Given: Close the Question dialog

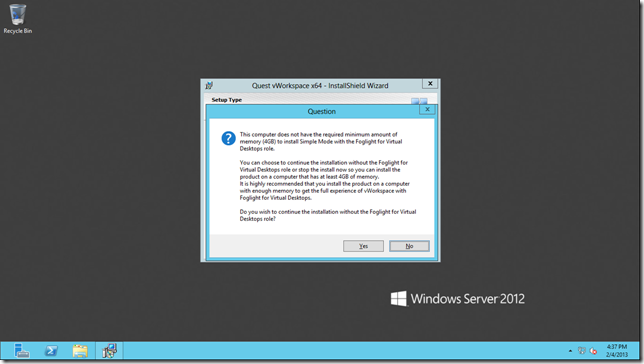Looking at the screenshot, I should [x=427, y=109].
